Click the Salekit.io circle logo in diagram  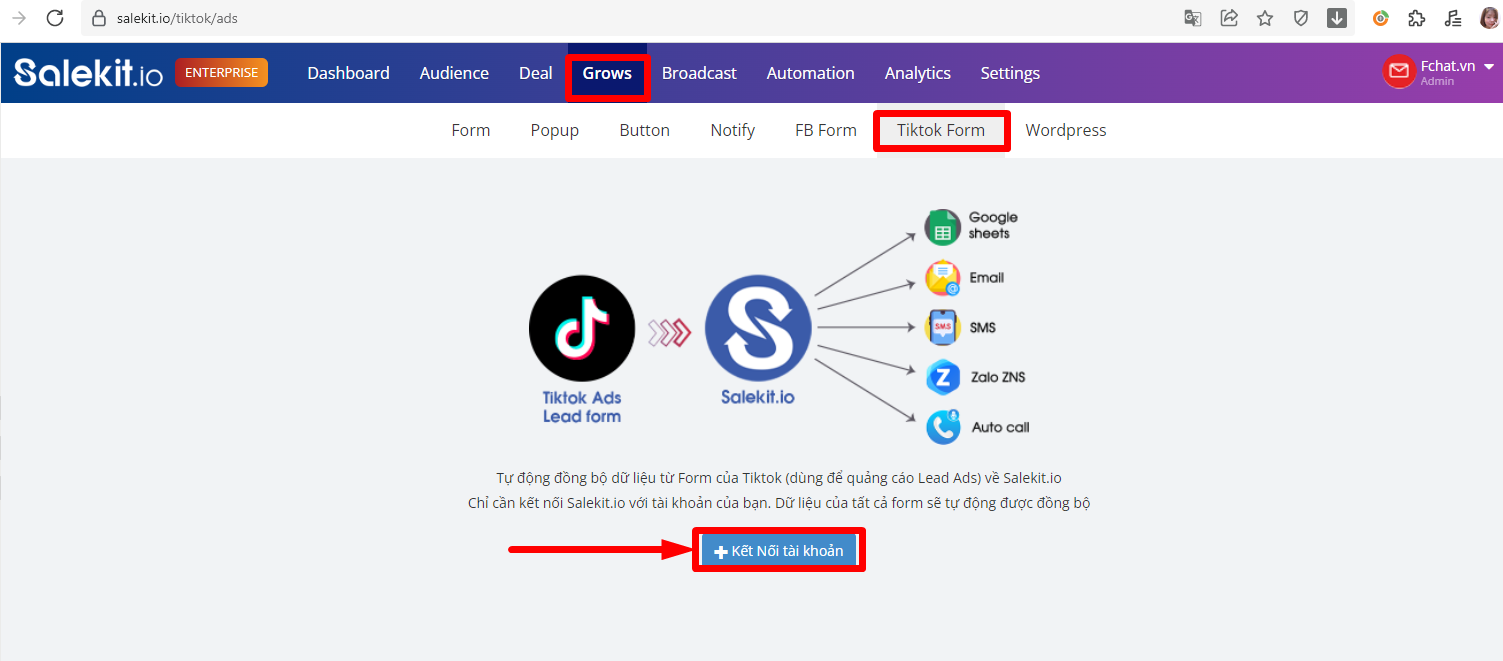click(x=758, y=328)
